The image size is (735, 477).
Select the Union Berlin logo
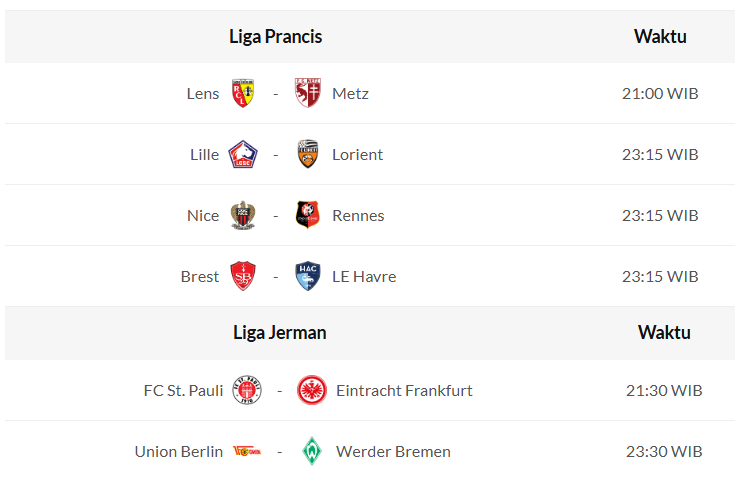point(247,451)
